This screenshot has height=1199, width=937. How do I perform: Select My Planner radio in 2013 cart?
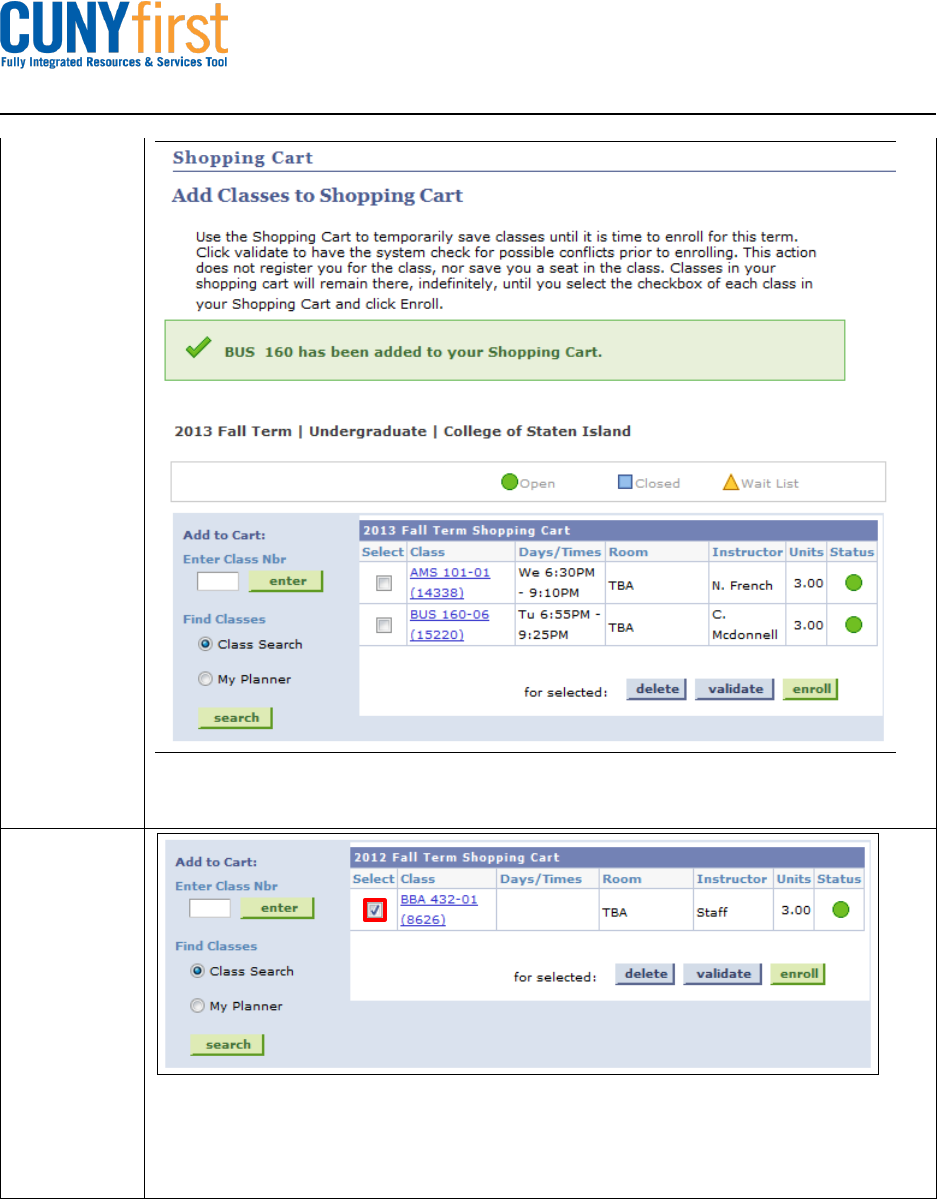[x=205, y=679]
